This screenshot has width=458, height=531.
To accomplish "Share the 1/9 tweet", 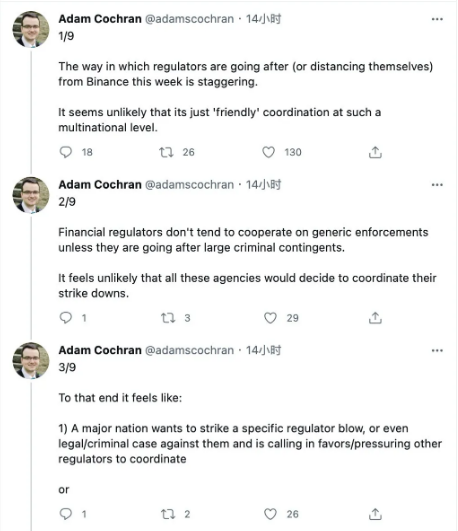I will (375, 152).
